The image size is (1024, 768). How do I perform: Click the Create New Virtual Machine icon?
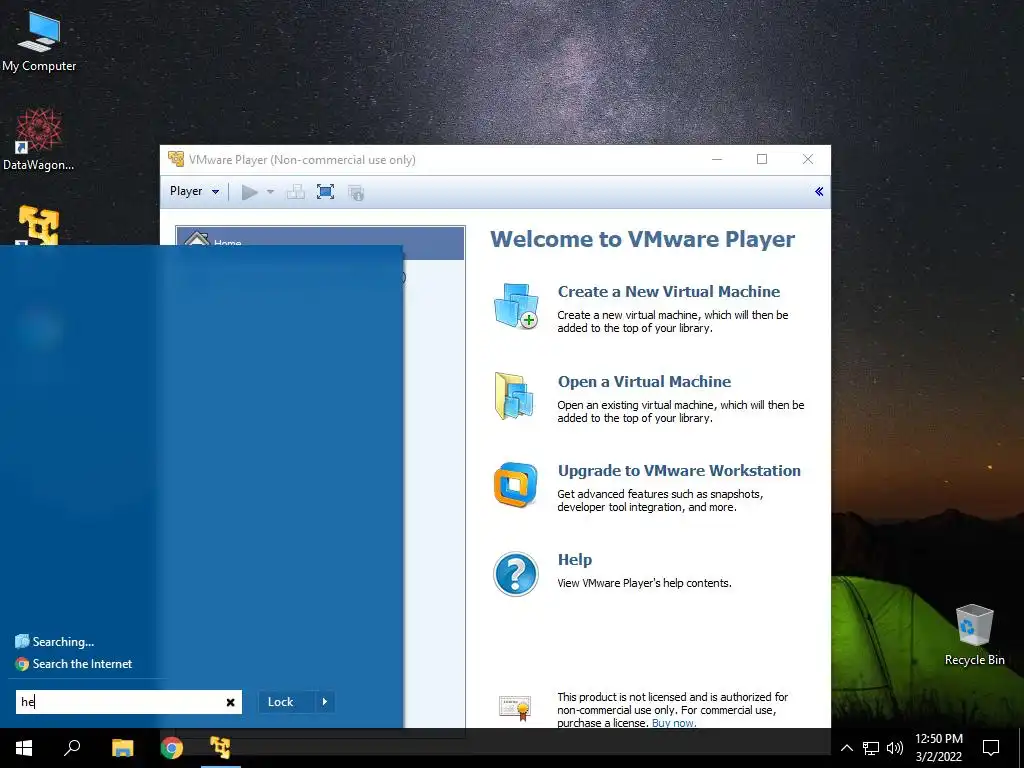click(x=516, y=306)
